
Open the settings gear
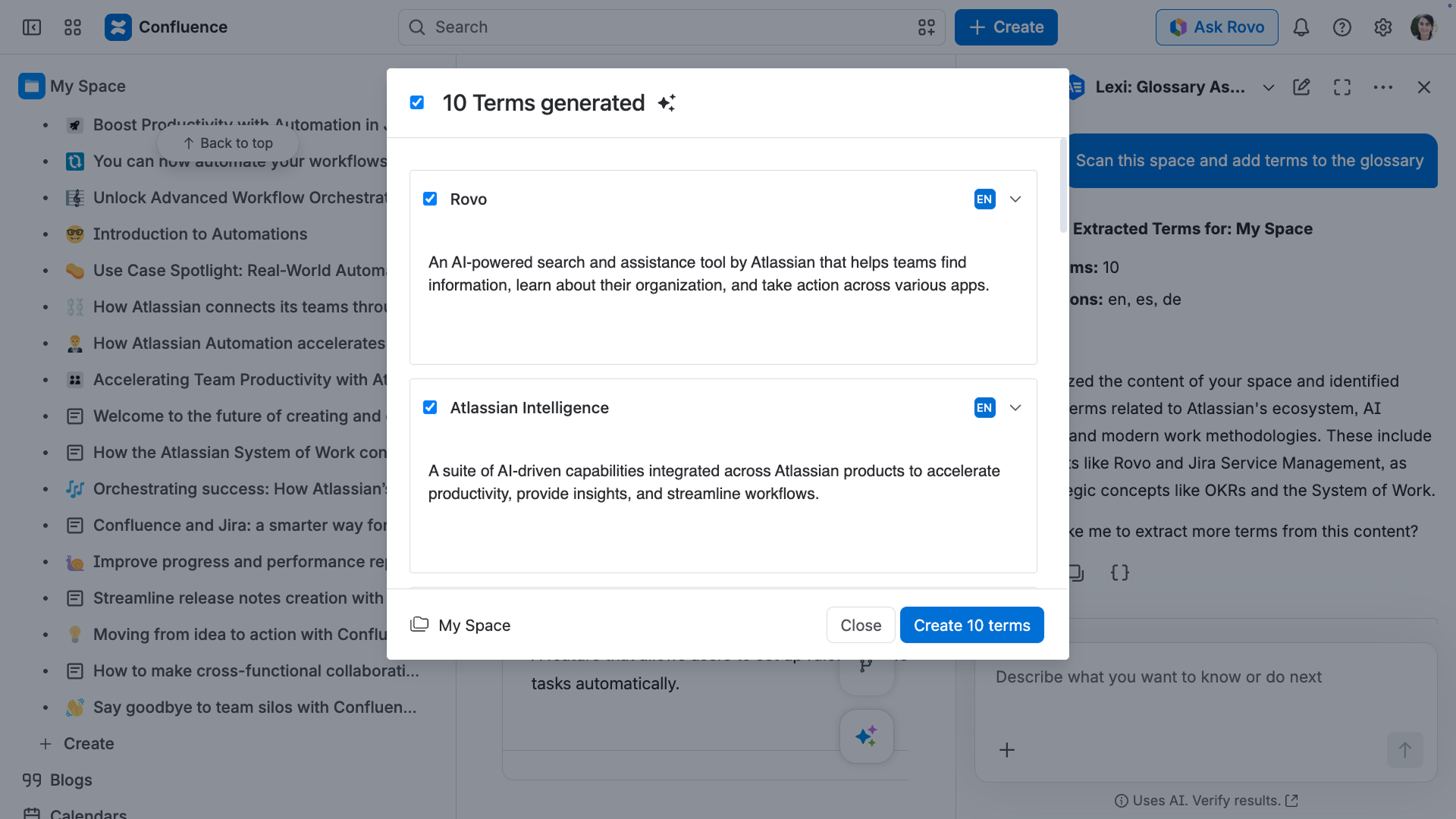click(x=1383, y=27)
